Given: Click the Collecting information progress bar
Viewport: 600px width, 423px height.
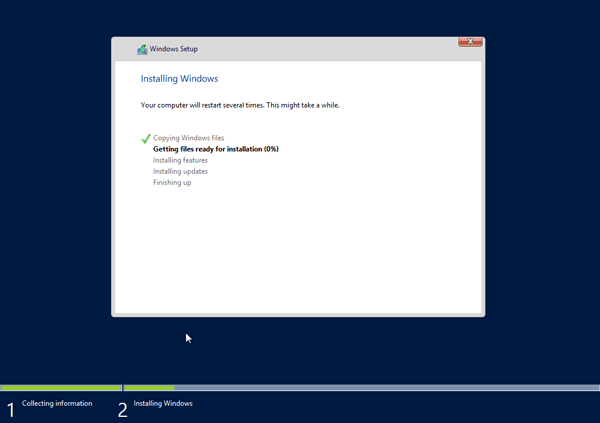Looking at the screenshot, I should [61, 388].
